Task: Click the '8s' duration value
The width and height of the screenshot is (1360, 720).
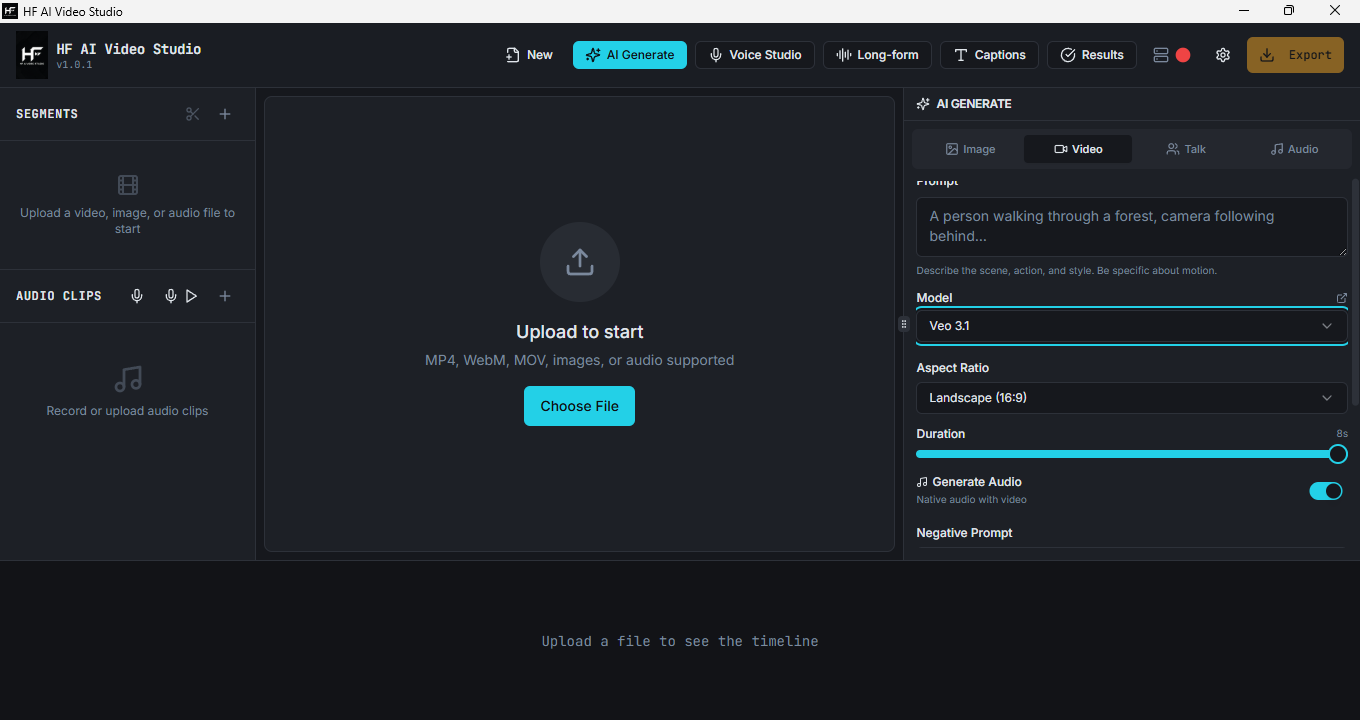Action: (1342, 434)
